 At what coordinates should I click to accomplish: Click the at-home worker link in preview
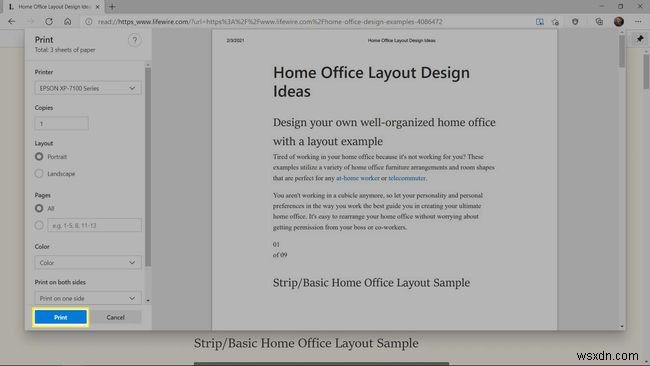click(357, 178)
